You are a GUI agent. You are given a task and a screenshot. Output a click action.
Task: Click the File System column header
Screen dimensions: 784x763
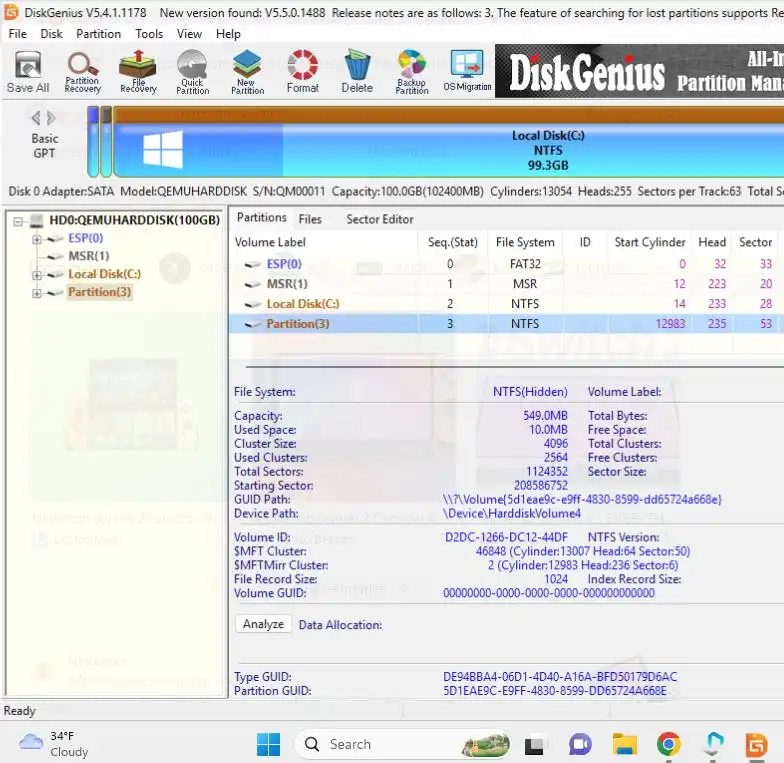[525, 242]
